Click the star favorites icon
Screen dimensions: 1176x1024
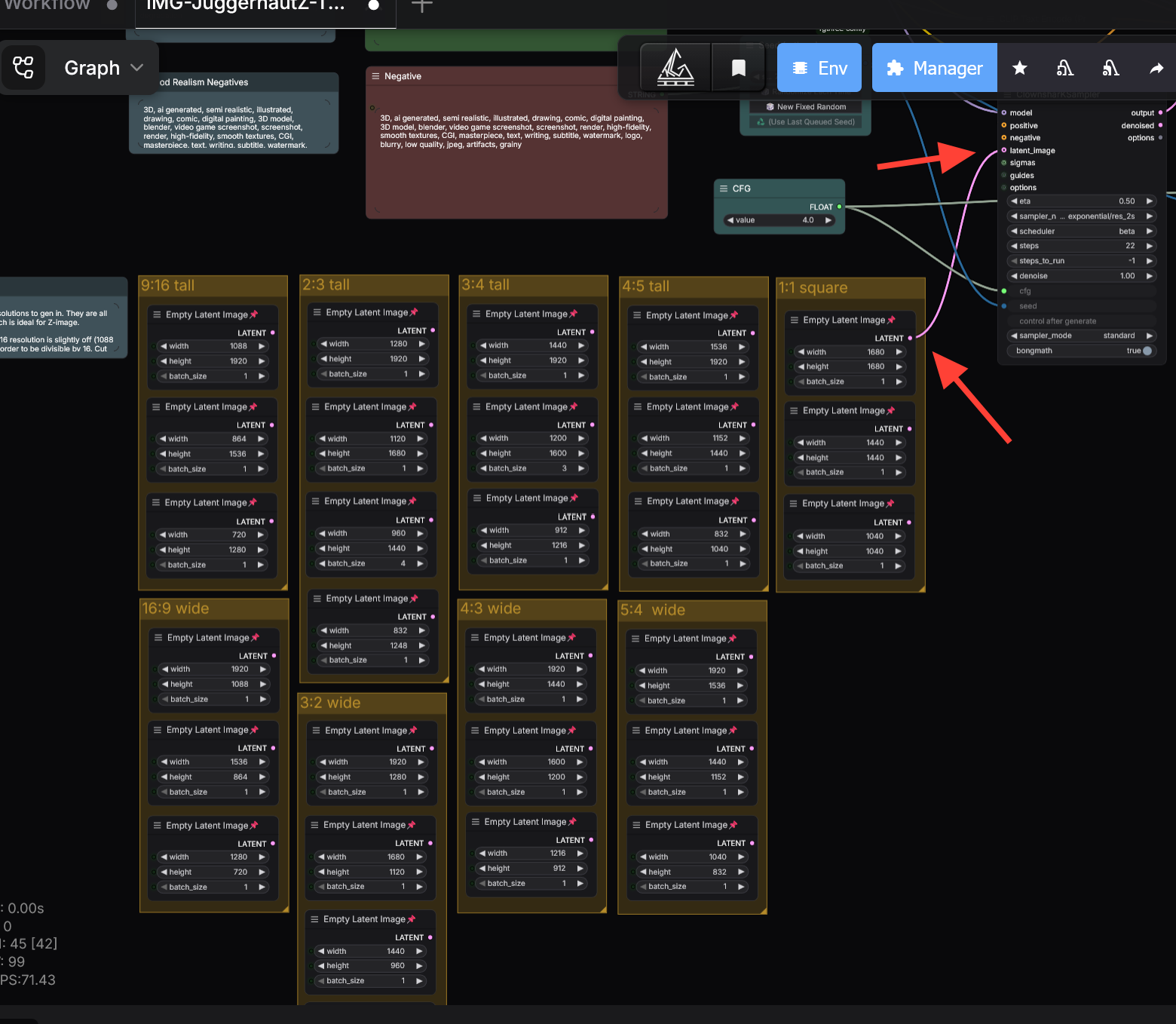[x=1019, y=69]
